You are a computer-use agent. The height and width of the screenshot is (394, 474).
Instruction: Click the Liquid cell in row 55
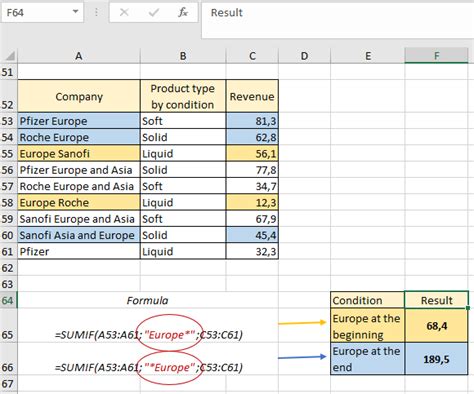[x=183, y=154]
